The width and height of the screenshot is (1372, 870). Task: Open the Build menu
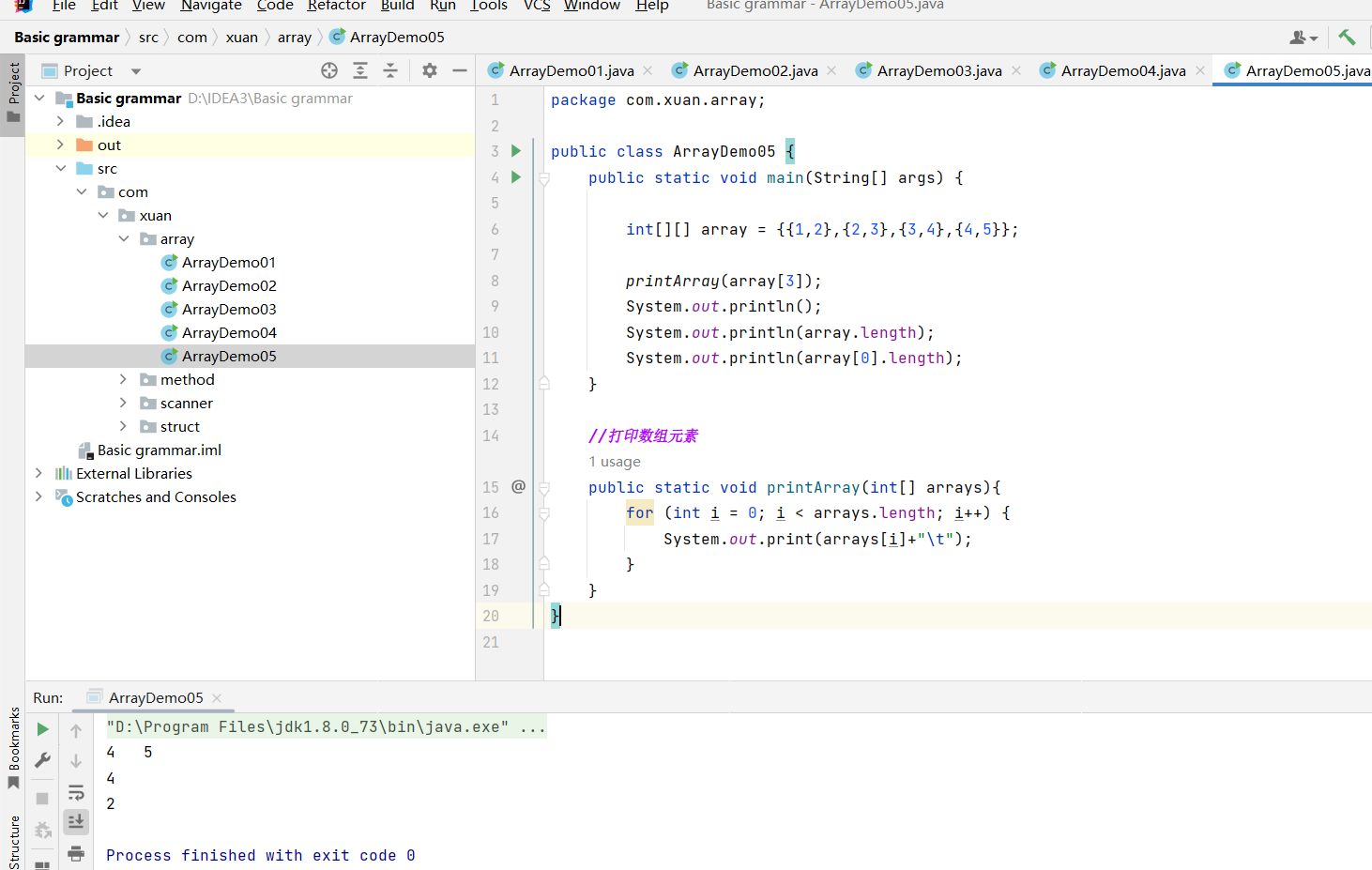click(397, 6)
